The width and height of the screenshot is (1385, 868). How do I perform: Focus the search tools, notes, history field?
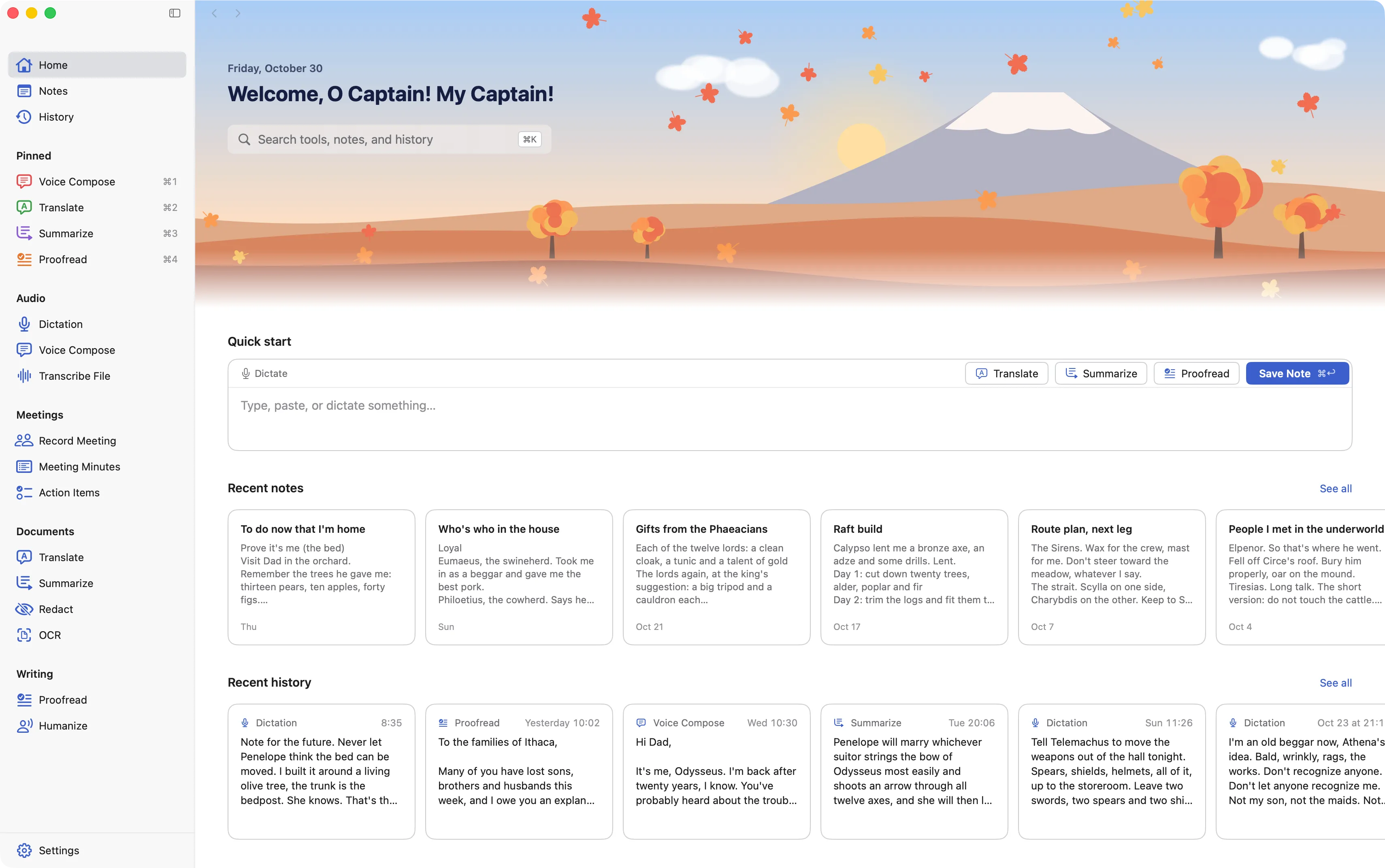(389, 139)
